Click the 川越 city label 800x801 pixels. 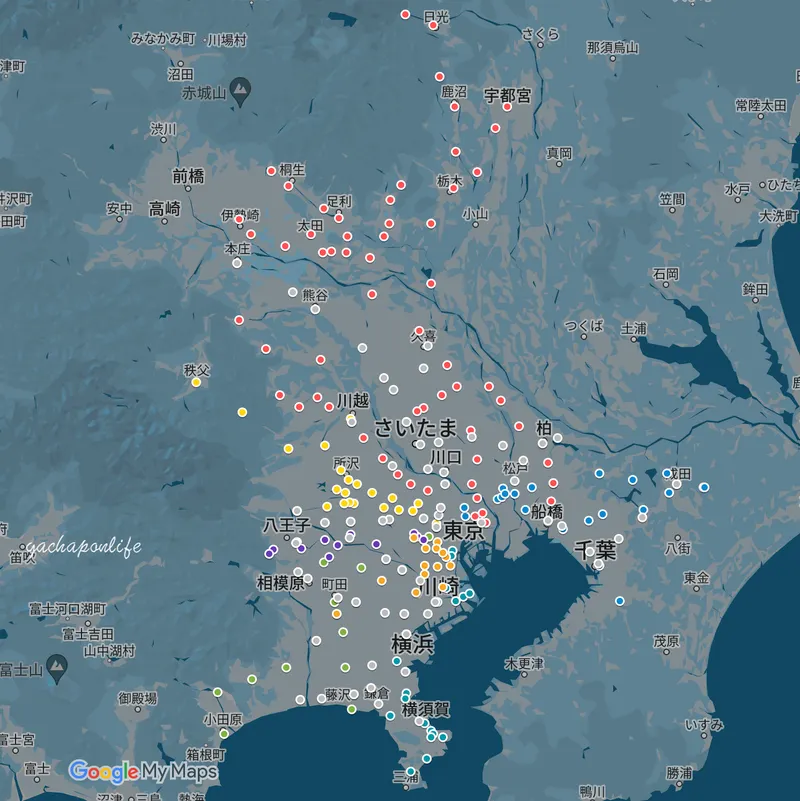pyautogui.click(x=352, y=400)
